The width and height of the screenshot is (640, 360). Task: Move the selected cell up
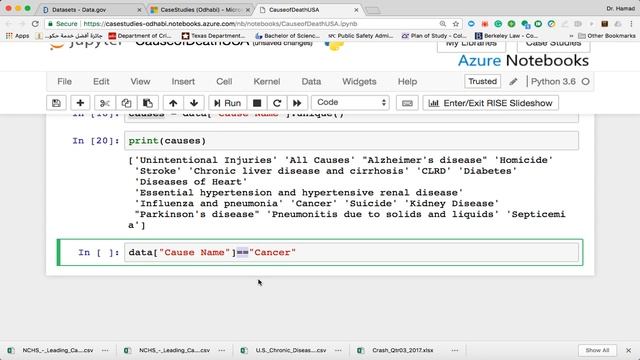coord(173,103)
